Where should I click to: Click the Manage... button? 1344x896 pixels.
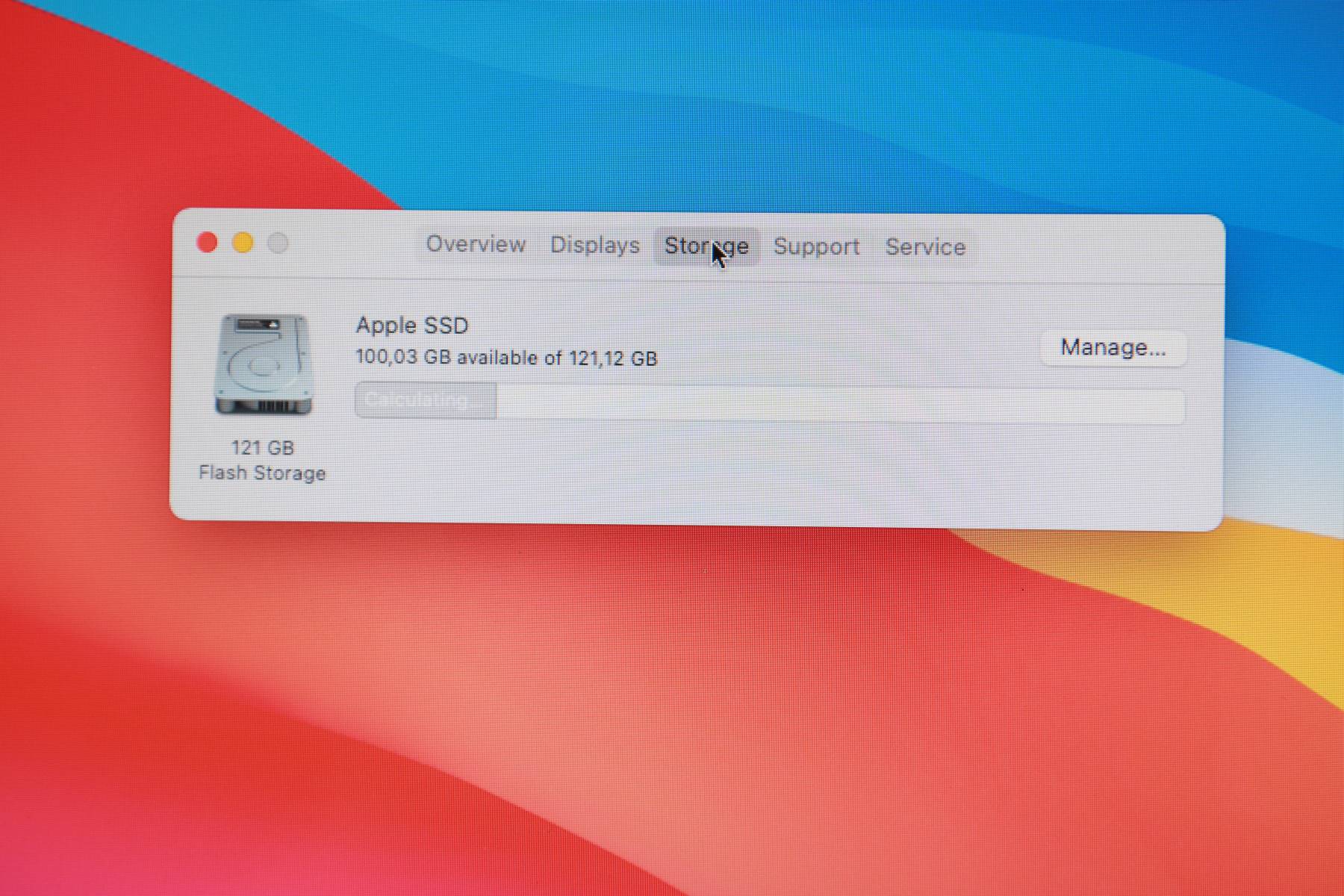pyautogui.click(x=1113, y=348)
